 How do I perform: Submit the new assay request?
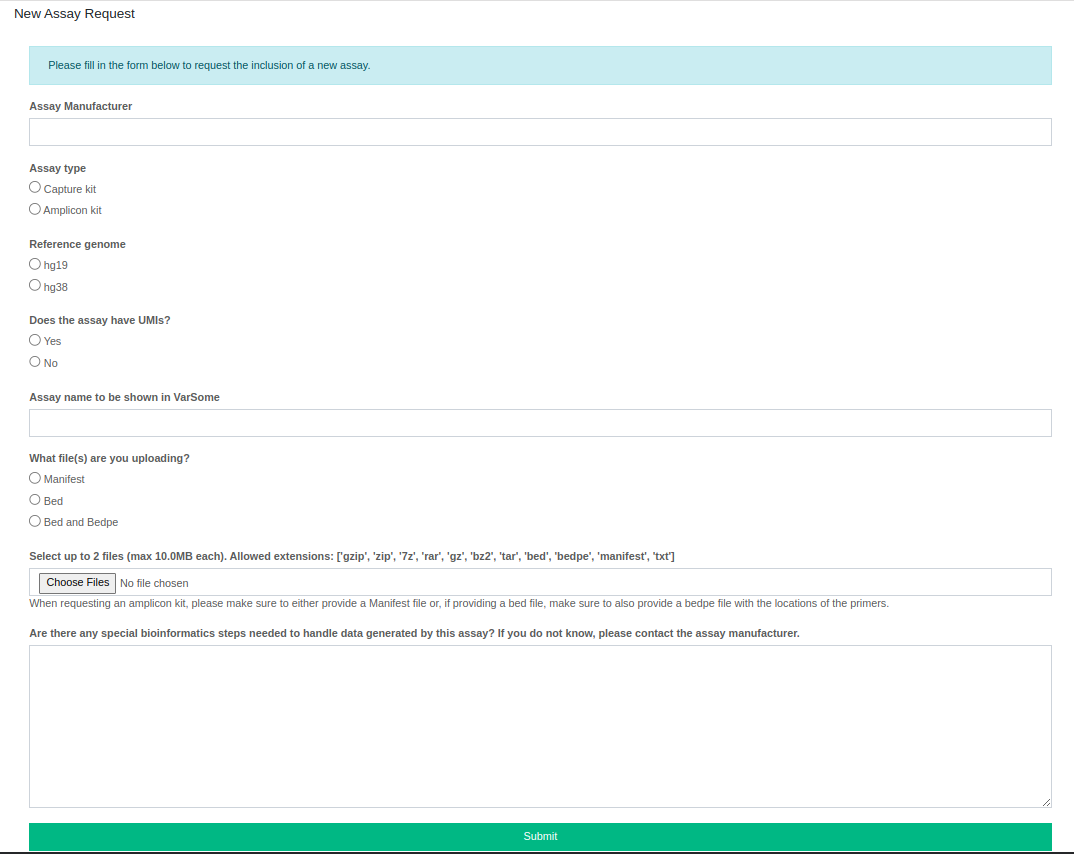click(x=540, y=836)
